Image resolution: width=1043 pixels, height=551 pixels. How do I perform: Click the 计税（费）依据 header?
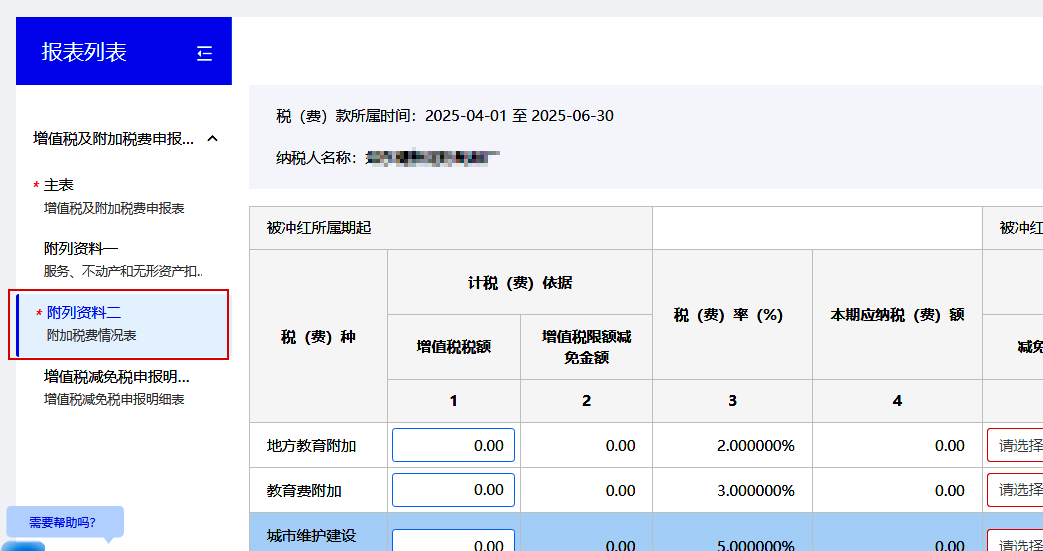pos(520,282)
